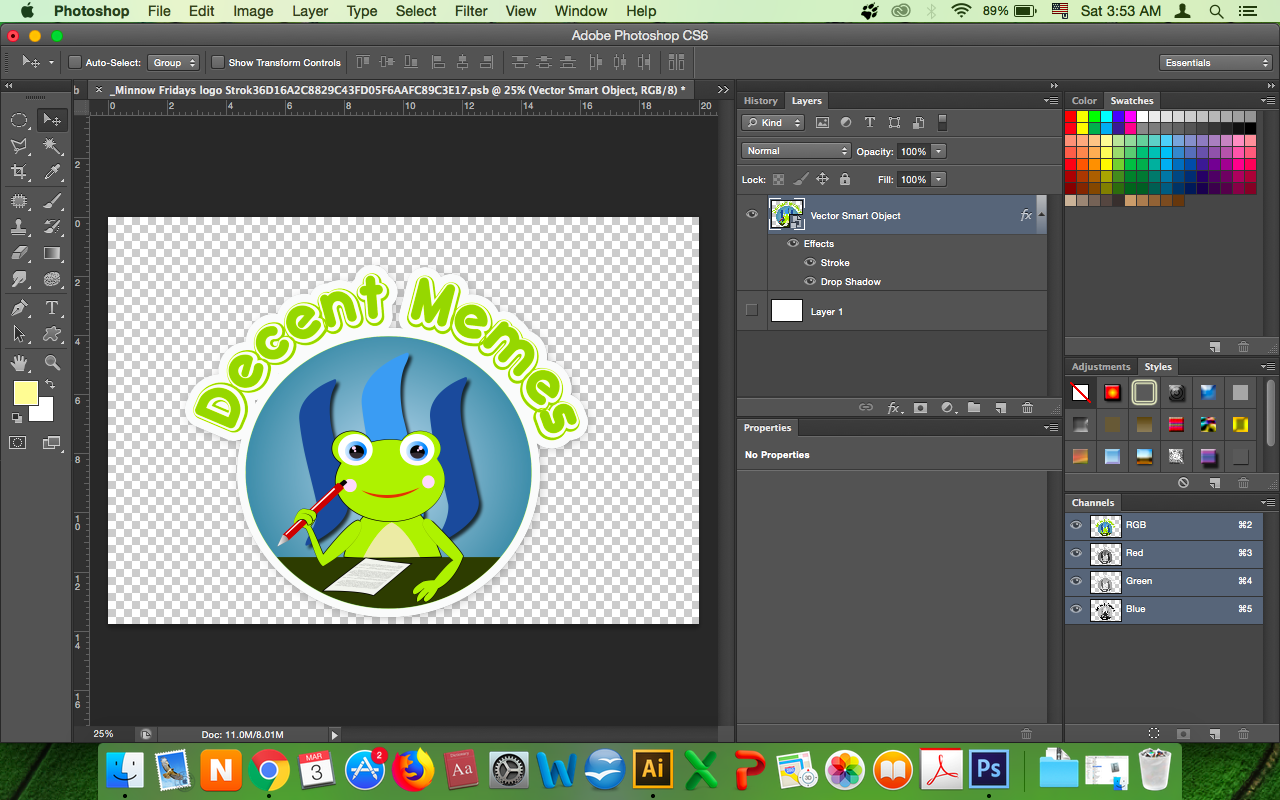Swap foreground and background colors

click(x=49, y=385)
